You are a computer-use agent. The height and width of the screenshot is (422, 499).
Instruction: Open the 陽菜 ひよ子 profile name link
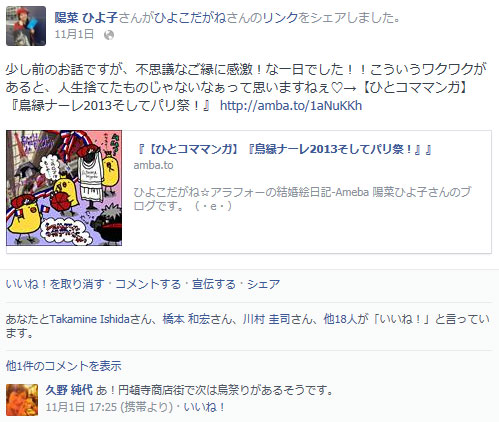tap(86, 18)
